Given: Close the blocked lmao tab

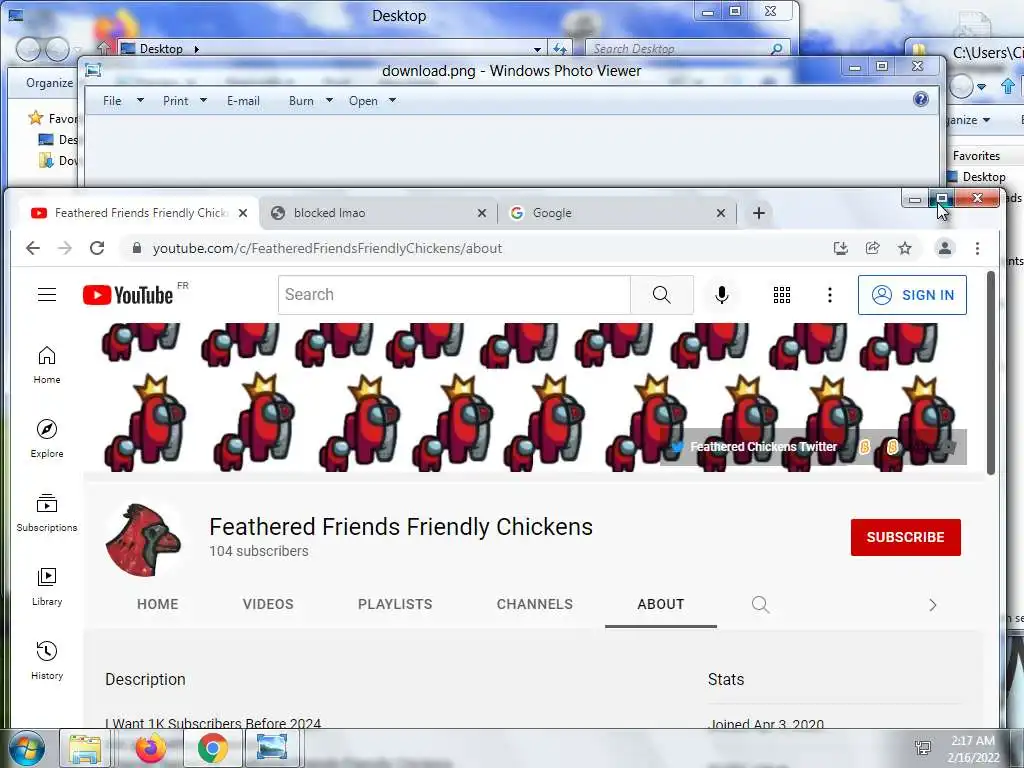Looking at the screenshot, I should point(482,213).
